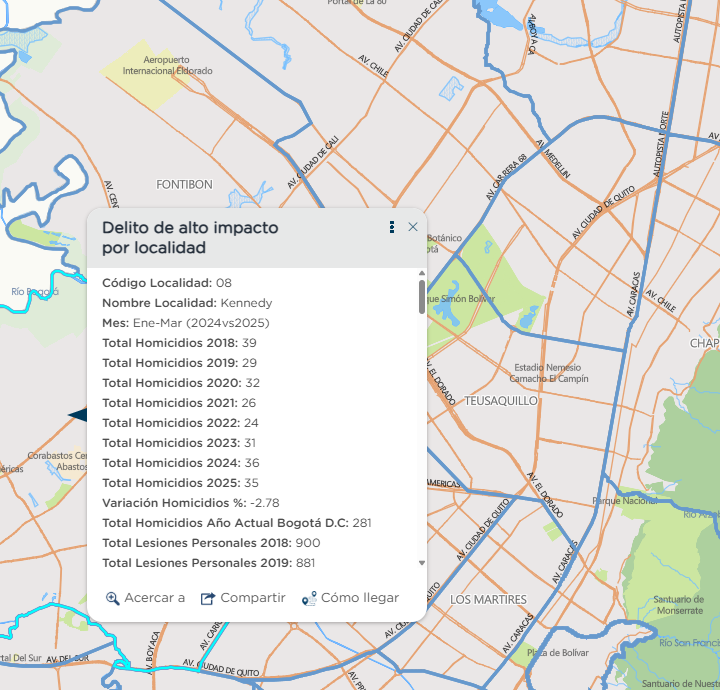Select Estadio Nemesio Camacho El Campín on map
The width and height of the screenshot is (720, 690).
click(x=547, y=373)
